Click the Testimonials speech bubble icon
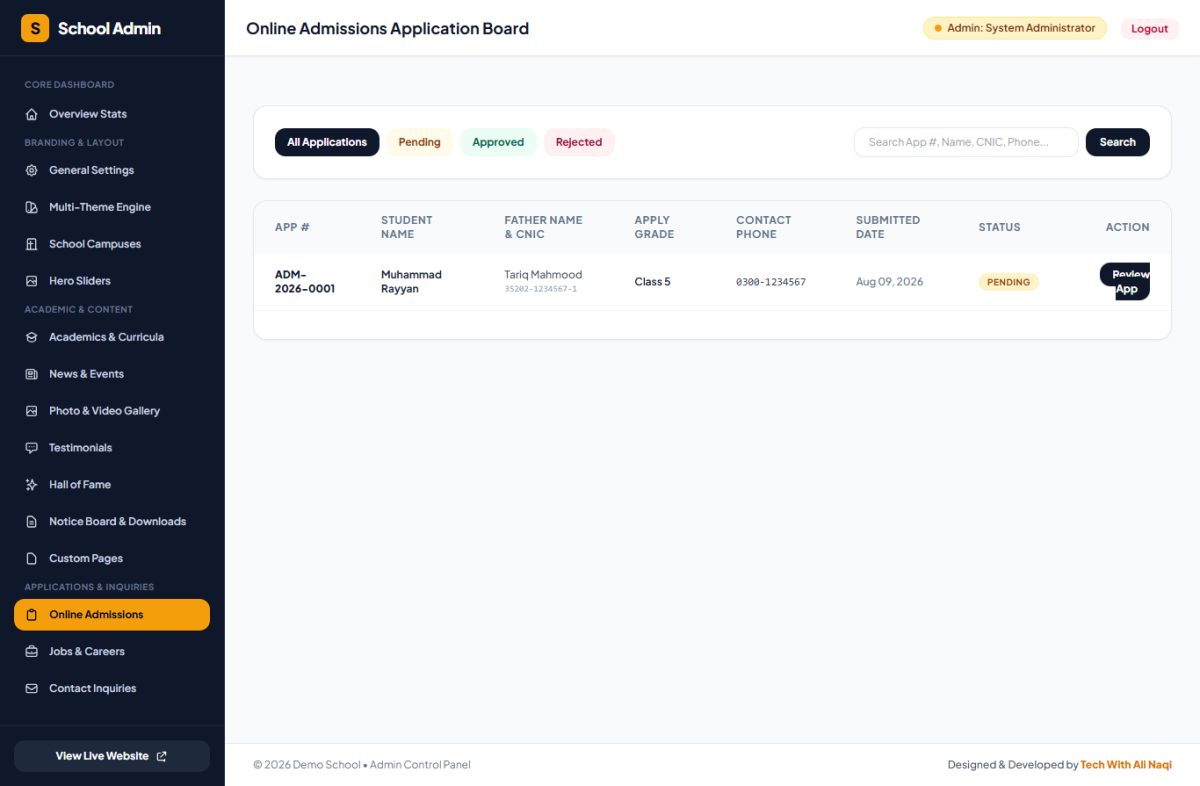This screenshot has width=1200, height=786. coord(31,448)
